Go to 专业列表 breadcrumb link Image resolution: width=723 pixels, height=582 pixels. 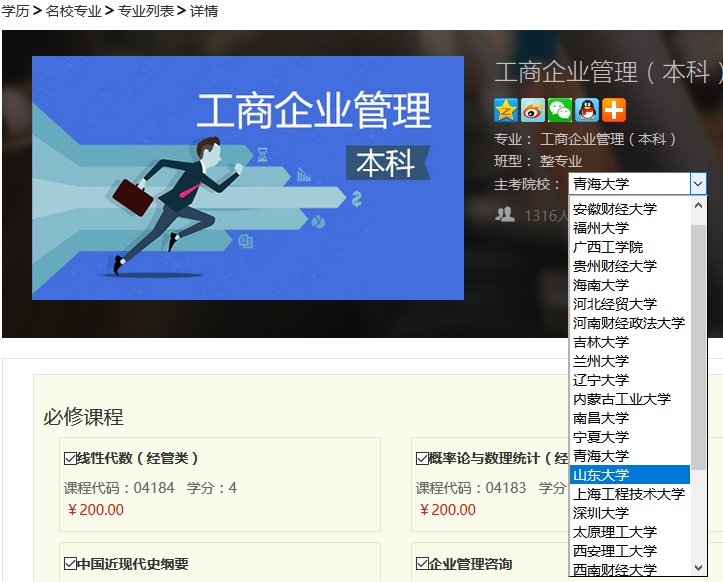(x=146, y=11)
